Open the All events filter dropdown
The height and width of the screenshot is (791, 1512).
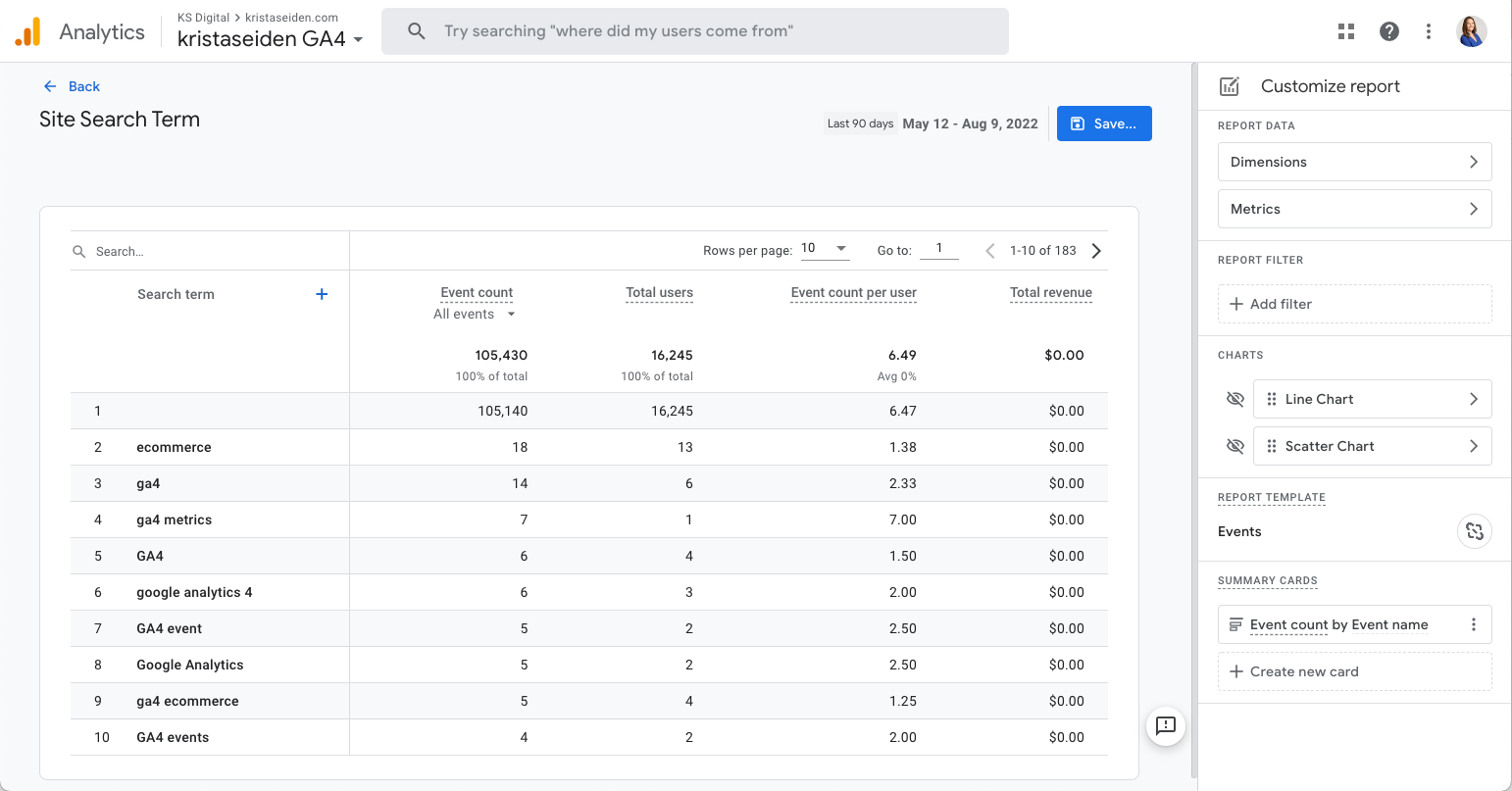(x=475, y=315)
